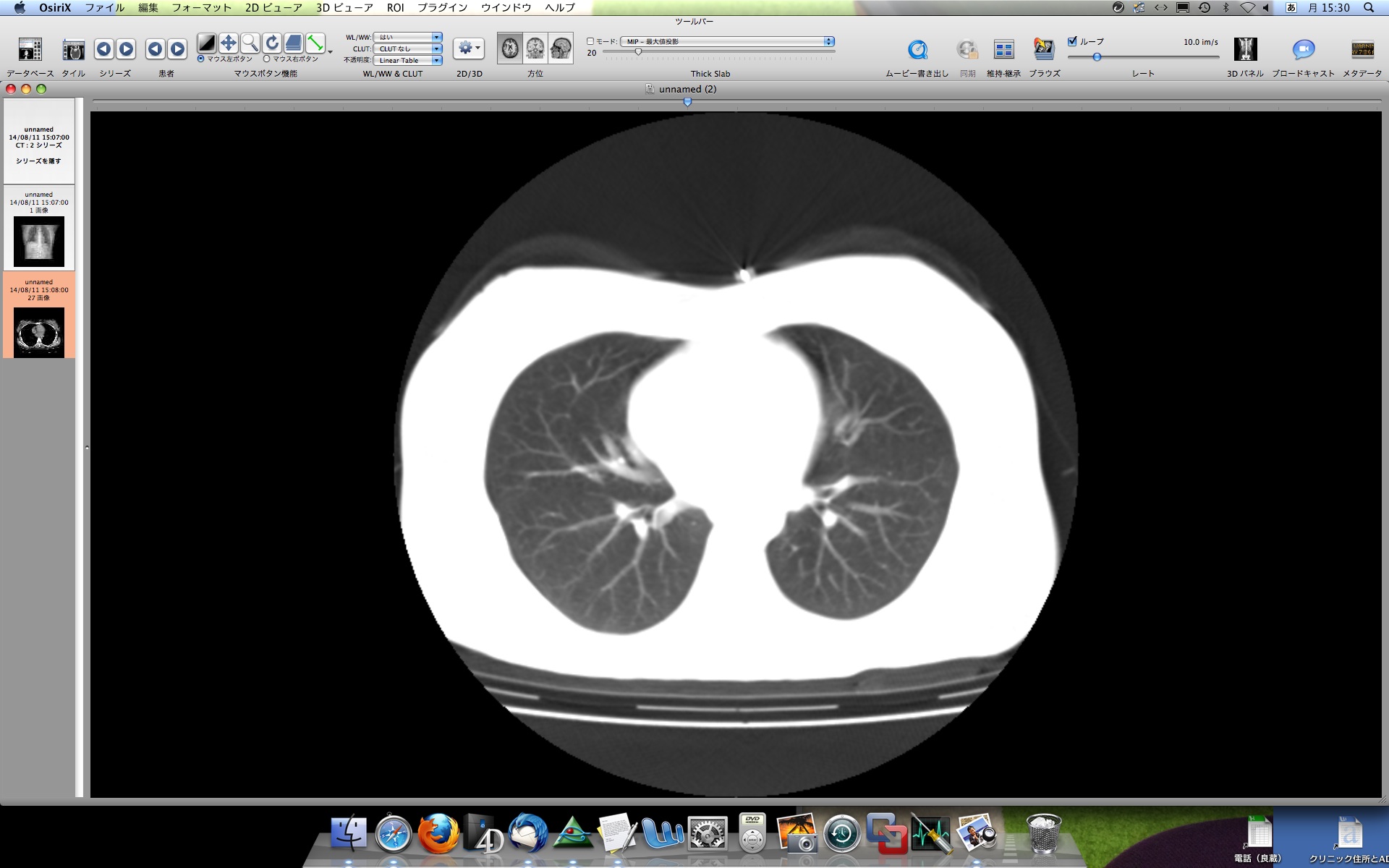1389x868 pixels.
Task: Go to next series arrow
Action: coord(126,49)
